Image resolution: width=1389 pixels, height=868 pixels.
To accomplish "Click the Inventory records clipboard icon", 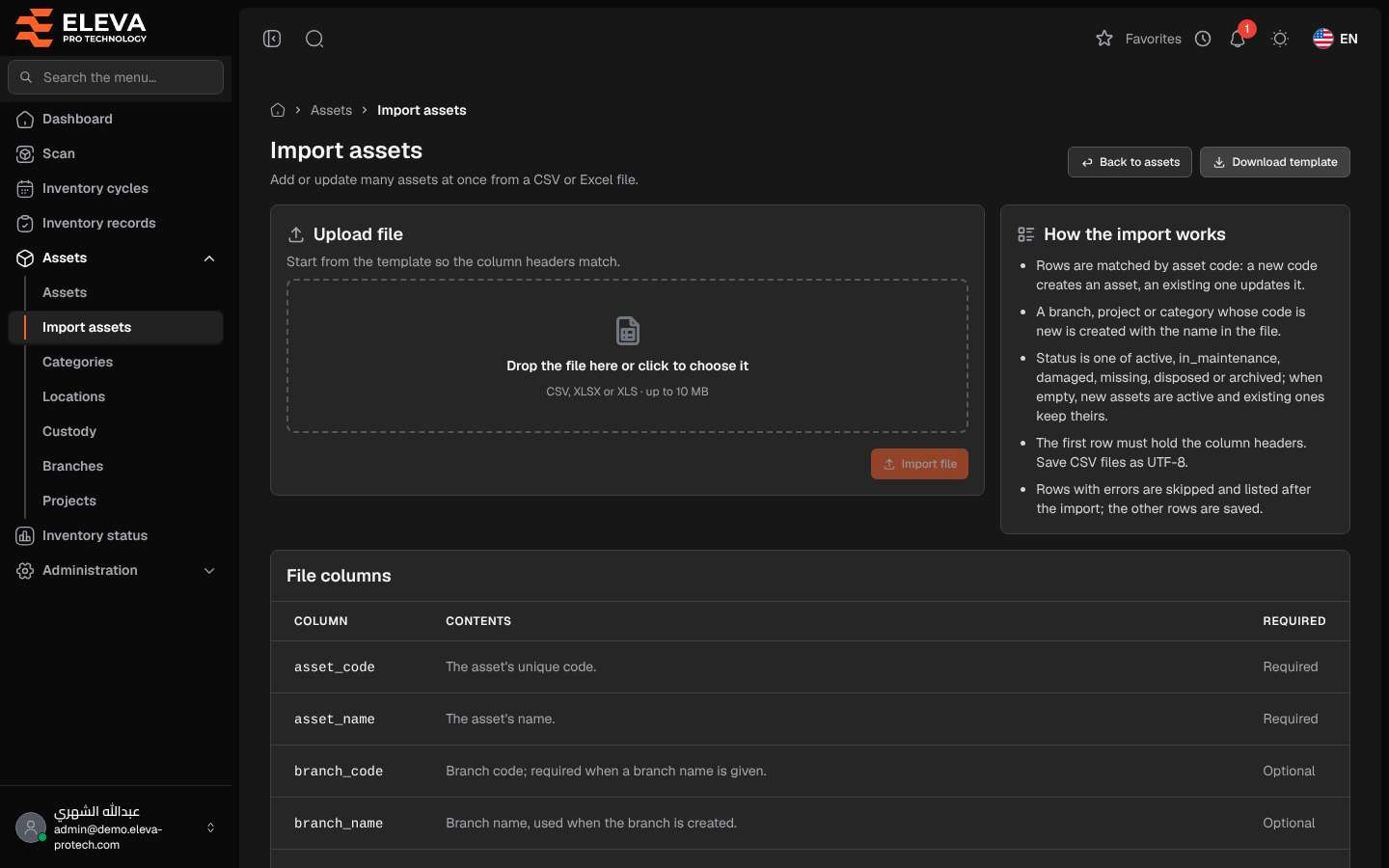I will tap(25, 224).
